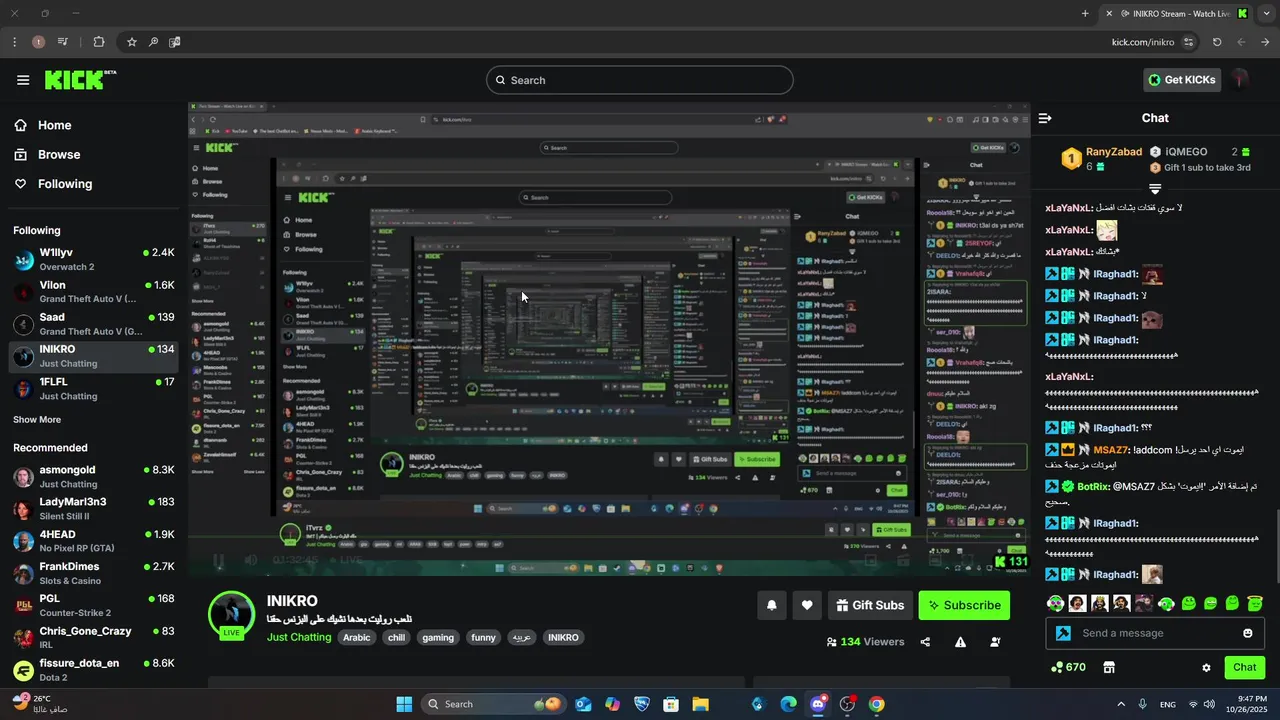This screenshot has height=720, width=1280.
Task: Click MSAZ7 username in chat
Action: click(x=1111, y=450)
